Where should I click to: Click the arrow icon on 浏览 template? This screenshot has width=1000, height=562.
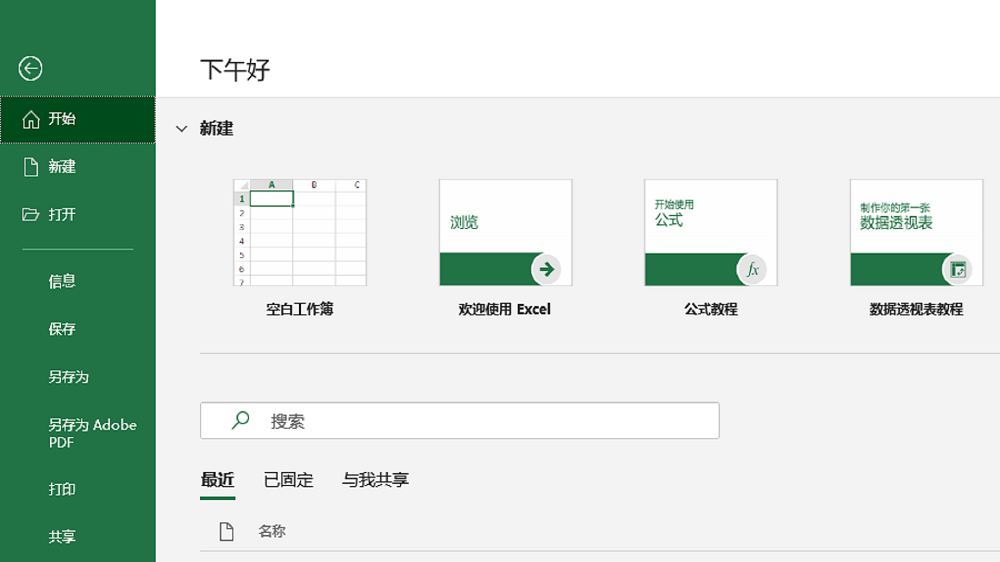[x=546, y=269]
